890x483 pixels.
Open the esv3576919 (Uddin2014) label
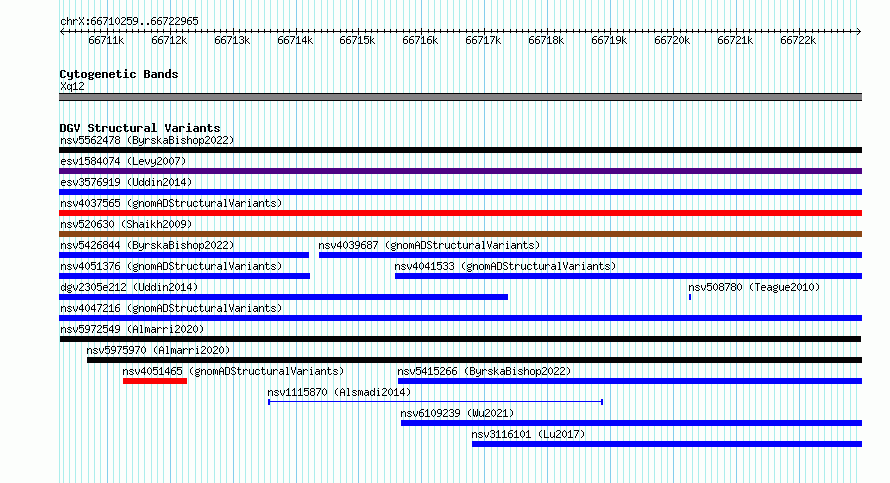pos(126,182)
